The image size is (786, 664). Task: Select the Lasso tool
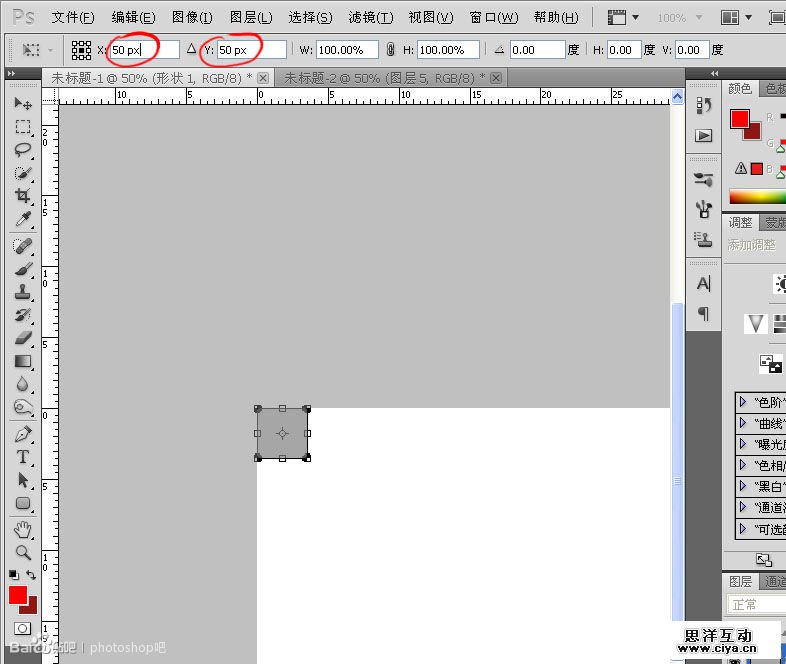point(22,150)
